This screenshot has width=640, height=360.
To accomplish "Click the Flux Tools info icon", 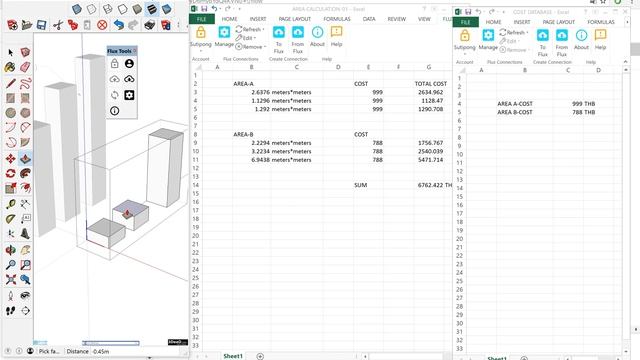I will tap(115, 111).
